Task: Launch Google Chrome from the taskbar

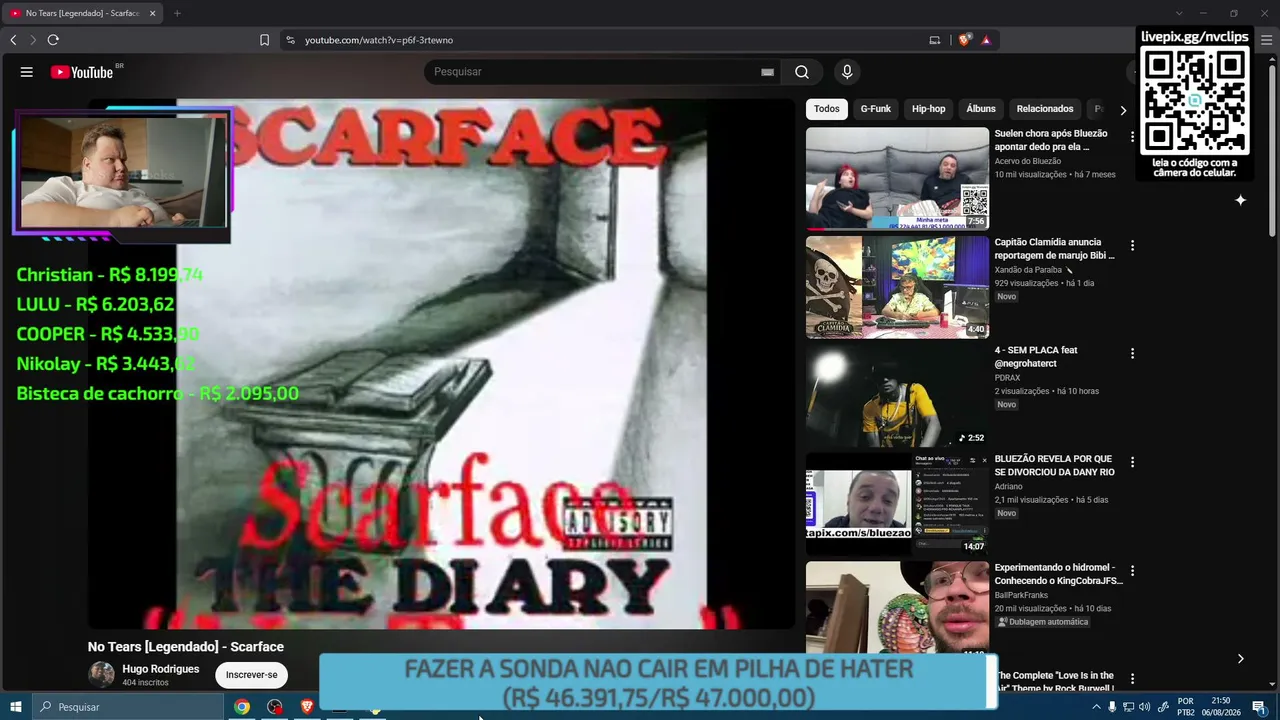Action: pos(242,707)
